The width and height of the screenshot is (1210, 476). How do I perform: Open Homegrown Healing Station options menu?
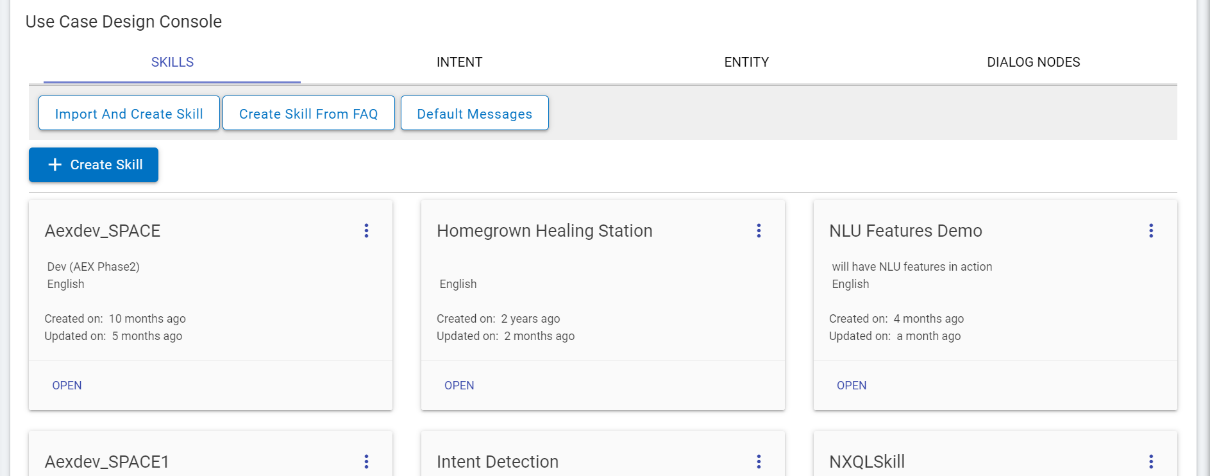click(x=758, y=231)
